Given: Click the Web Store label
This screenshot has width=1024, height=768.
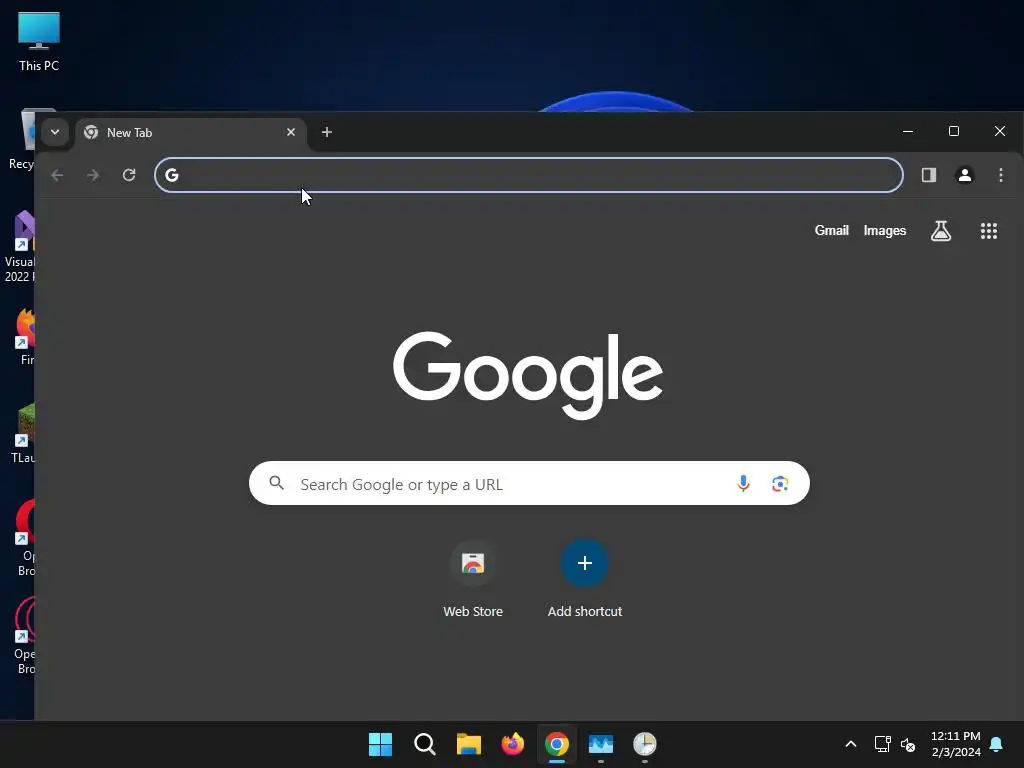Looking at the screenshot, I should click(x=473, y=612).
